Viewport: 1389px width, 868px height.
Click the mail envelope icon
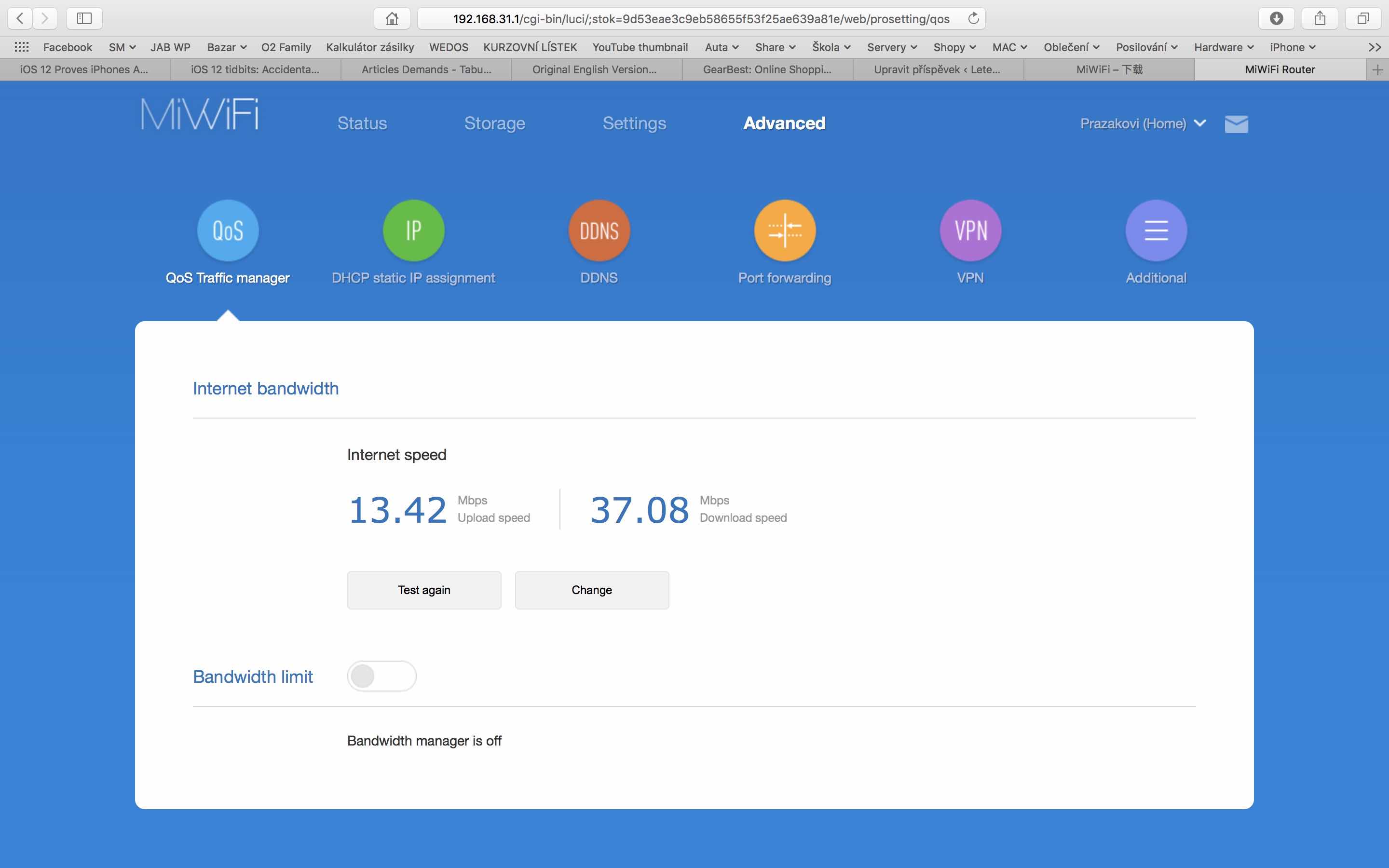(1236, 124)
